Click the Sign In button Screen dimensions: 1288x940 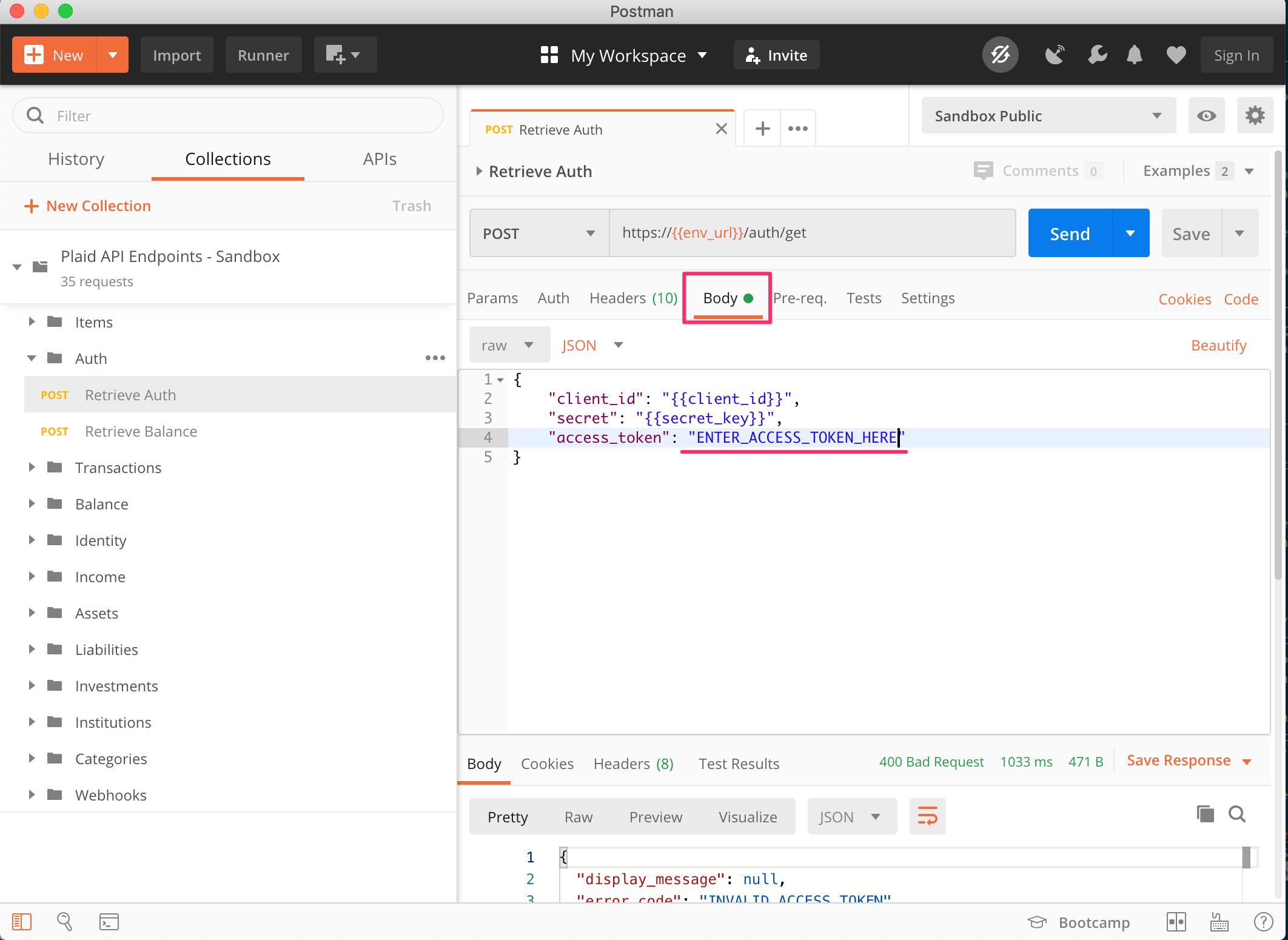point(1236,55)
